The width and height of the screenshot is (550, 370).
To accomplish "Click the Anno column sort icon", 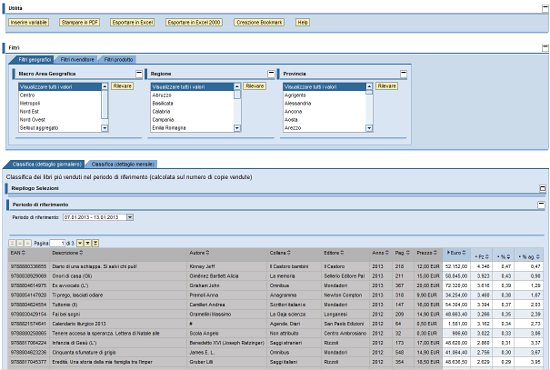I will coord(387,253).
